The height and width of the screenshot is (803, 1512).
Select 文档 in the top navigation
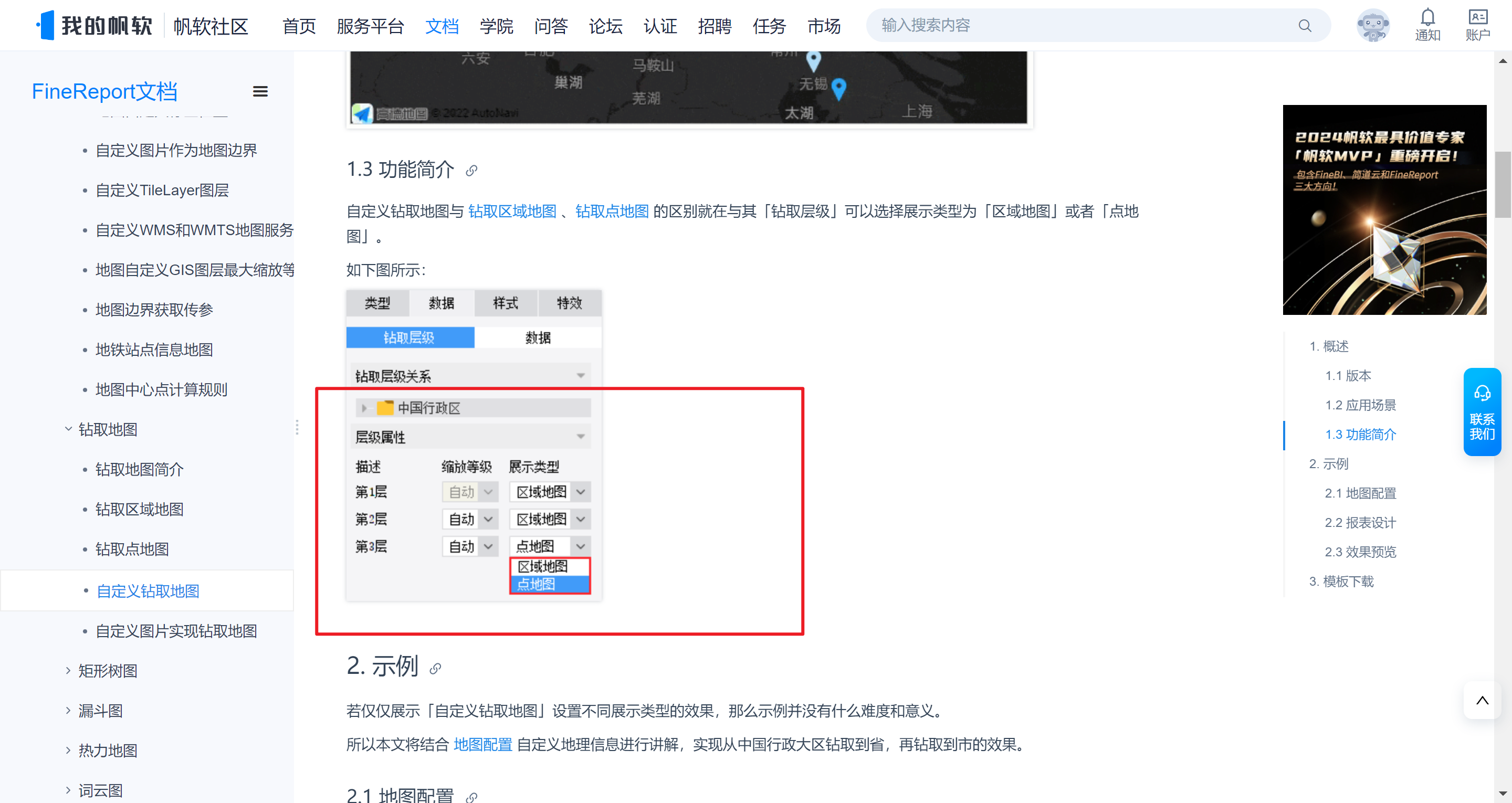[442, 26]
